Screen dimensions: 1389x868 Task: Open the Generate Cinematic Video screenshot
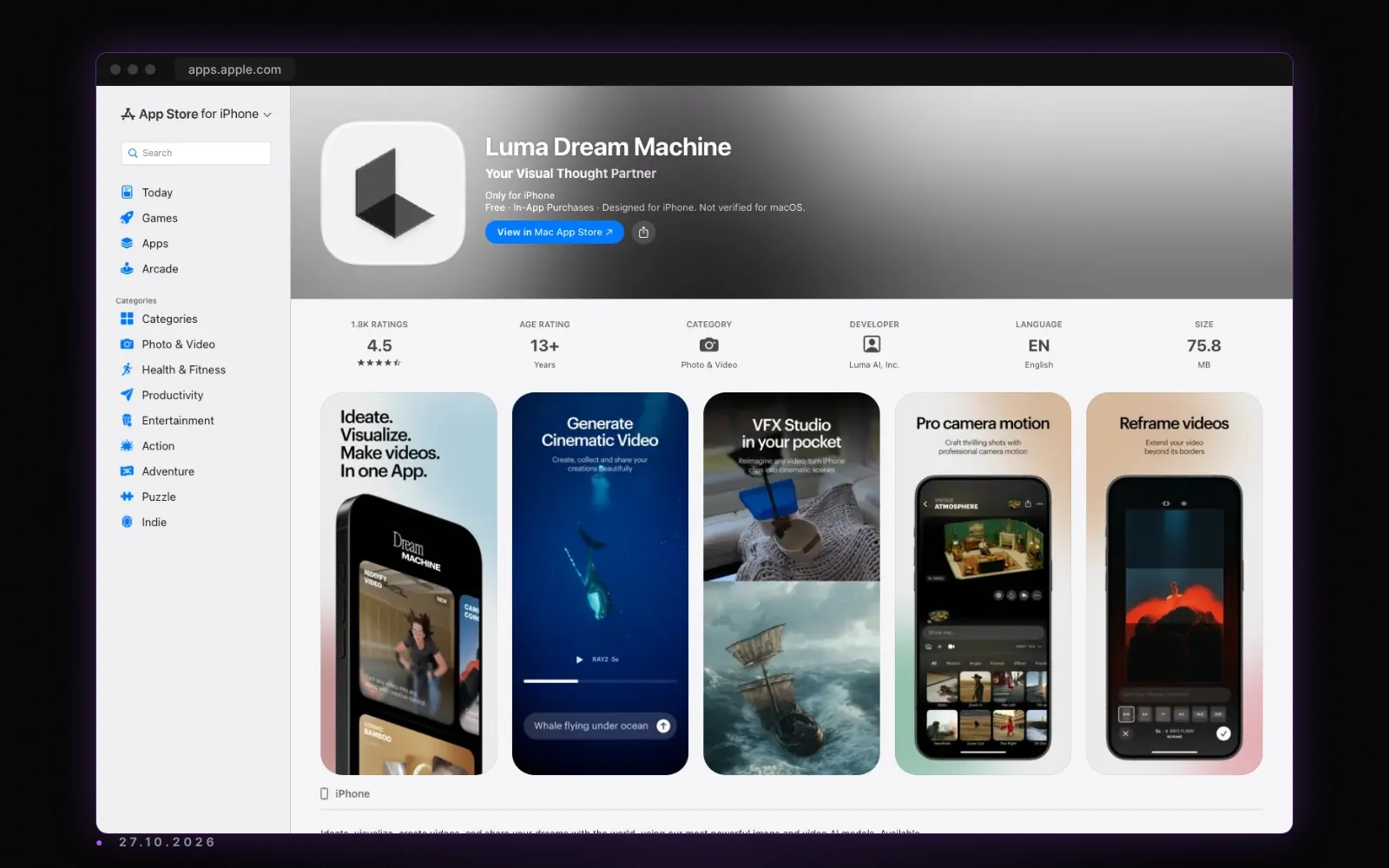pyautogui.click(x=600, y=583)
